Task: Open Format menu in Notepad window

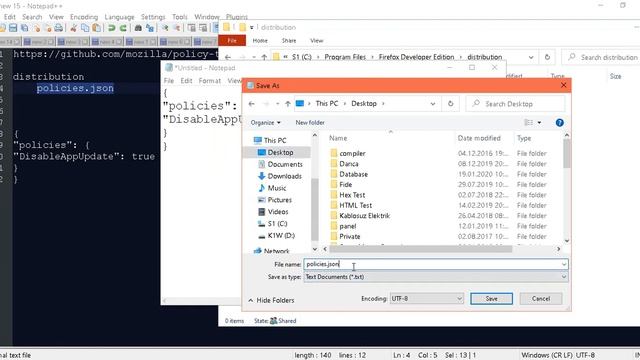Action: click(209, 81)
